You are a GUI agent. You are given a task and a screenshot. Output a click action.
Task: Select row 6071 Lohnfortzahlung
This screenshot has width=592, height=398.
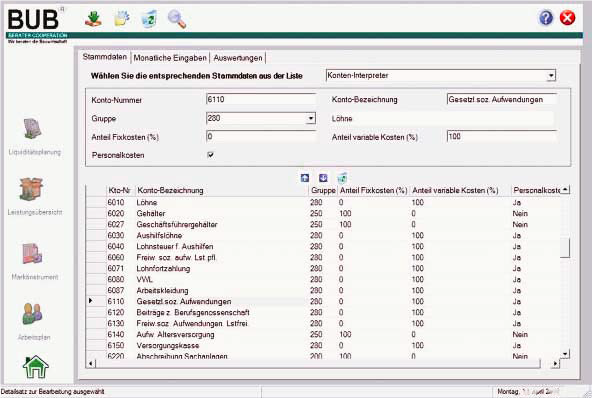[x=323, y=268]
